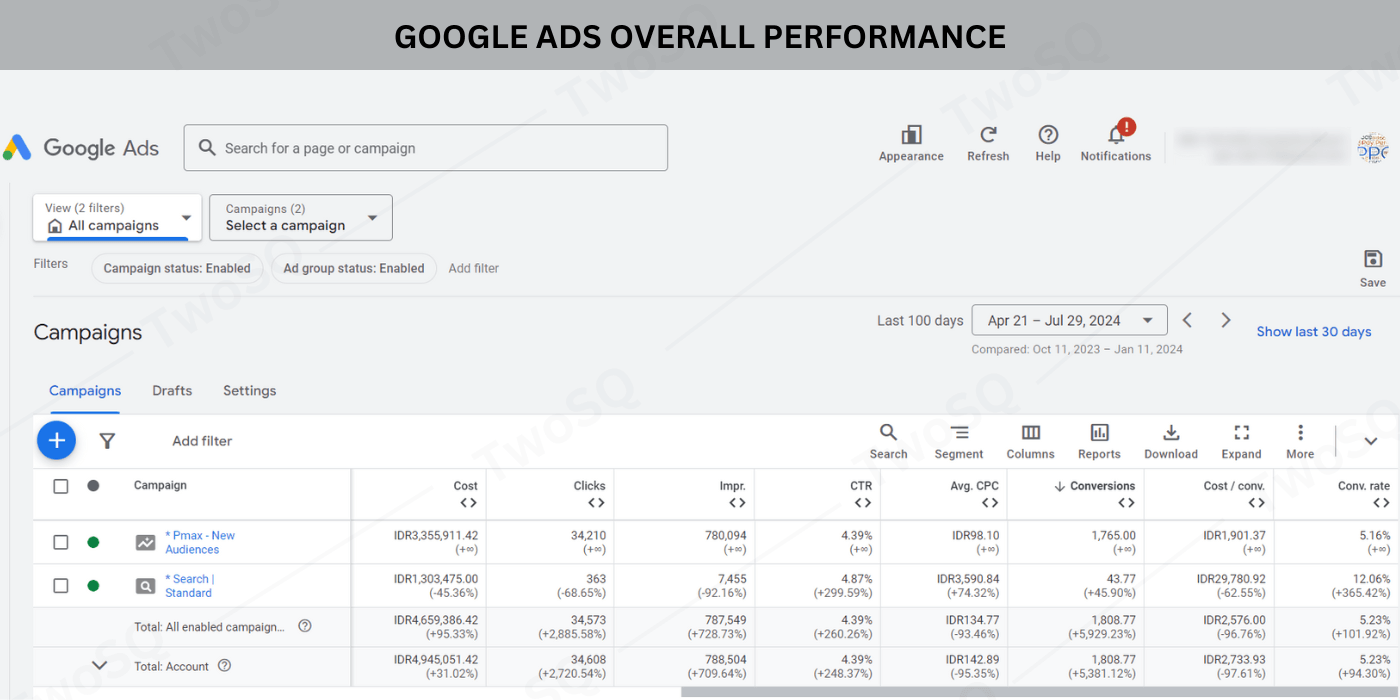Open the date range Apr 21 – Jul 29 dropdown
Image resolution: width=1400 pixels, height=700 pixels.
1069,320
